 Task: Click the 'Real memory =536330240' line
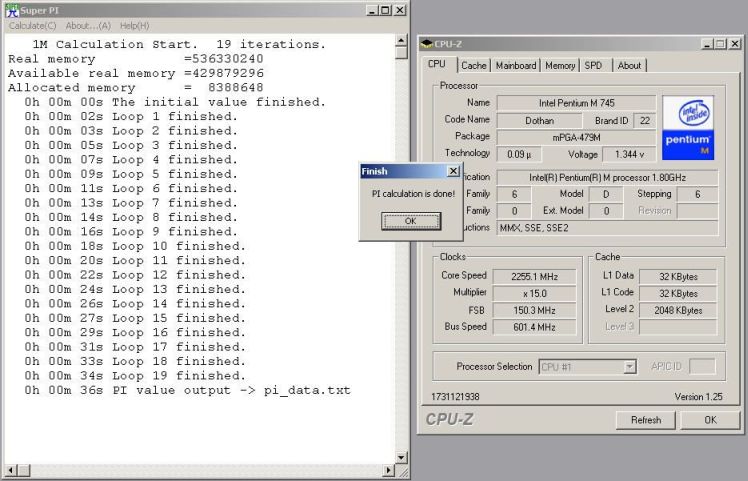point(135,59)
